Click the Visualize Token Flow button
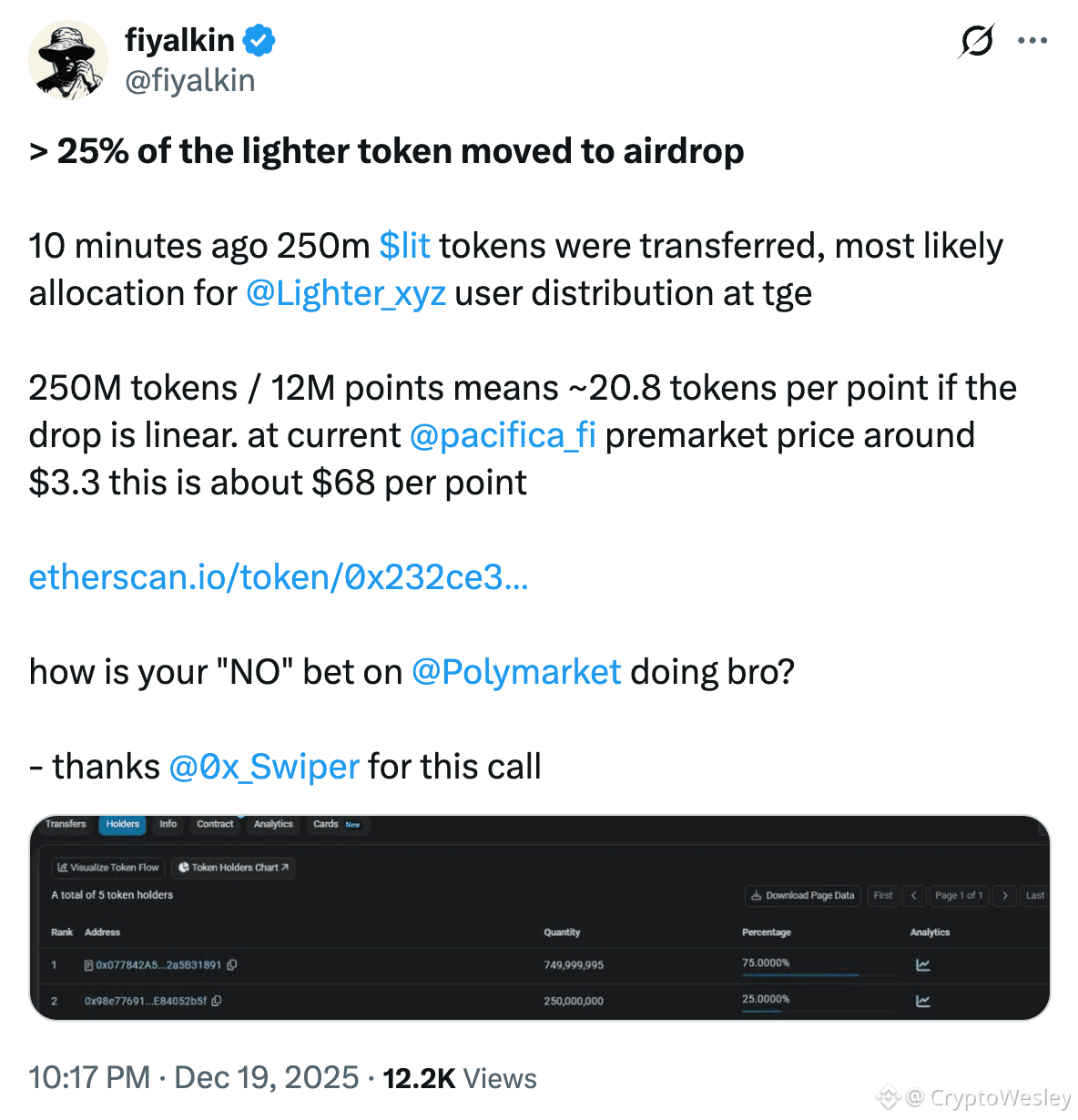 click(x=108, y=868)
